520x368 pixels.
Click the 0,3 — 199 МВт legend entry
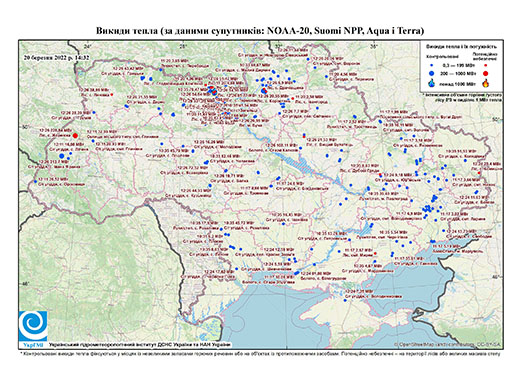coord(457,66)
